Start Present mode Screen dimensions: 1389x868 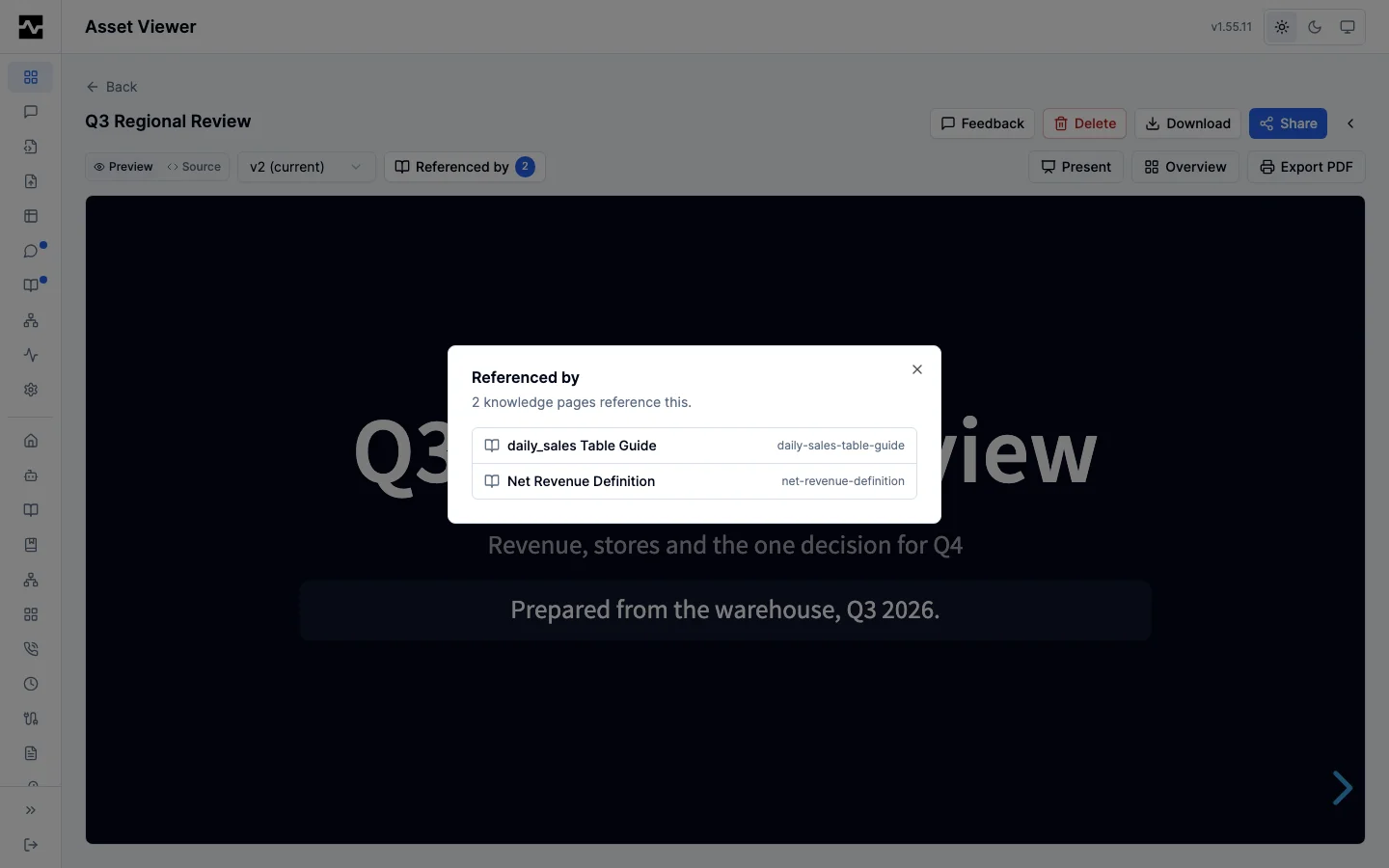point(1076,167)
